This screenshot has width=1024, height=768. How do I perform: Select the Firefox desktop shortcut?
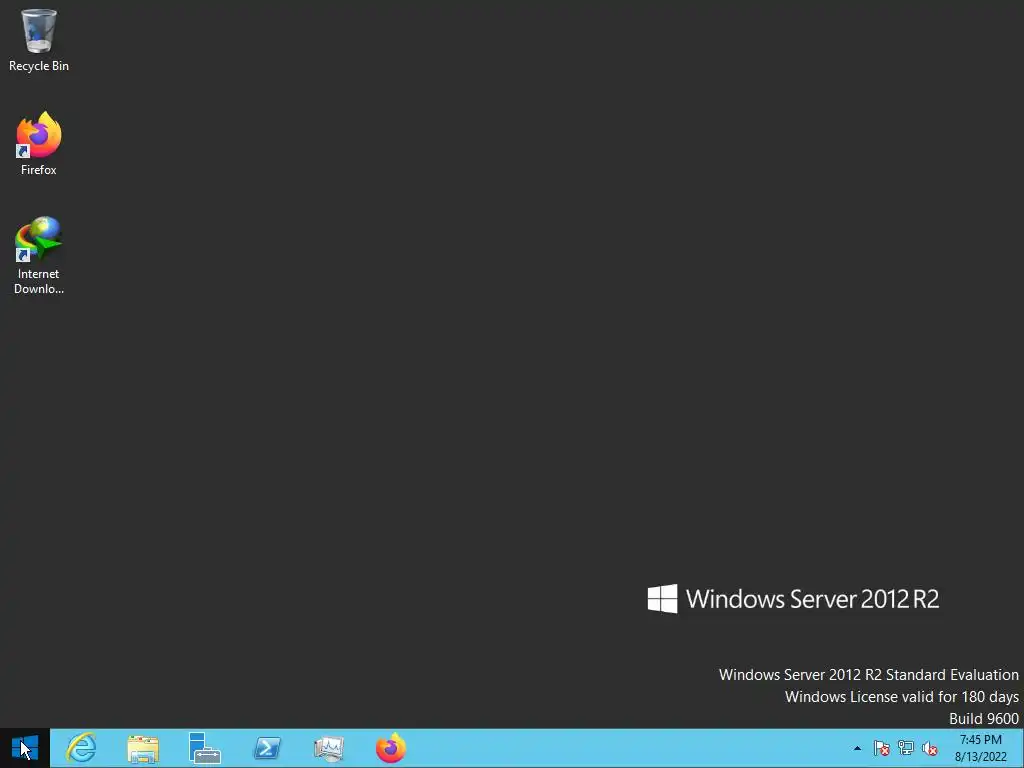click(39, 144)
